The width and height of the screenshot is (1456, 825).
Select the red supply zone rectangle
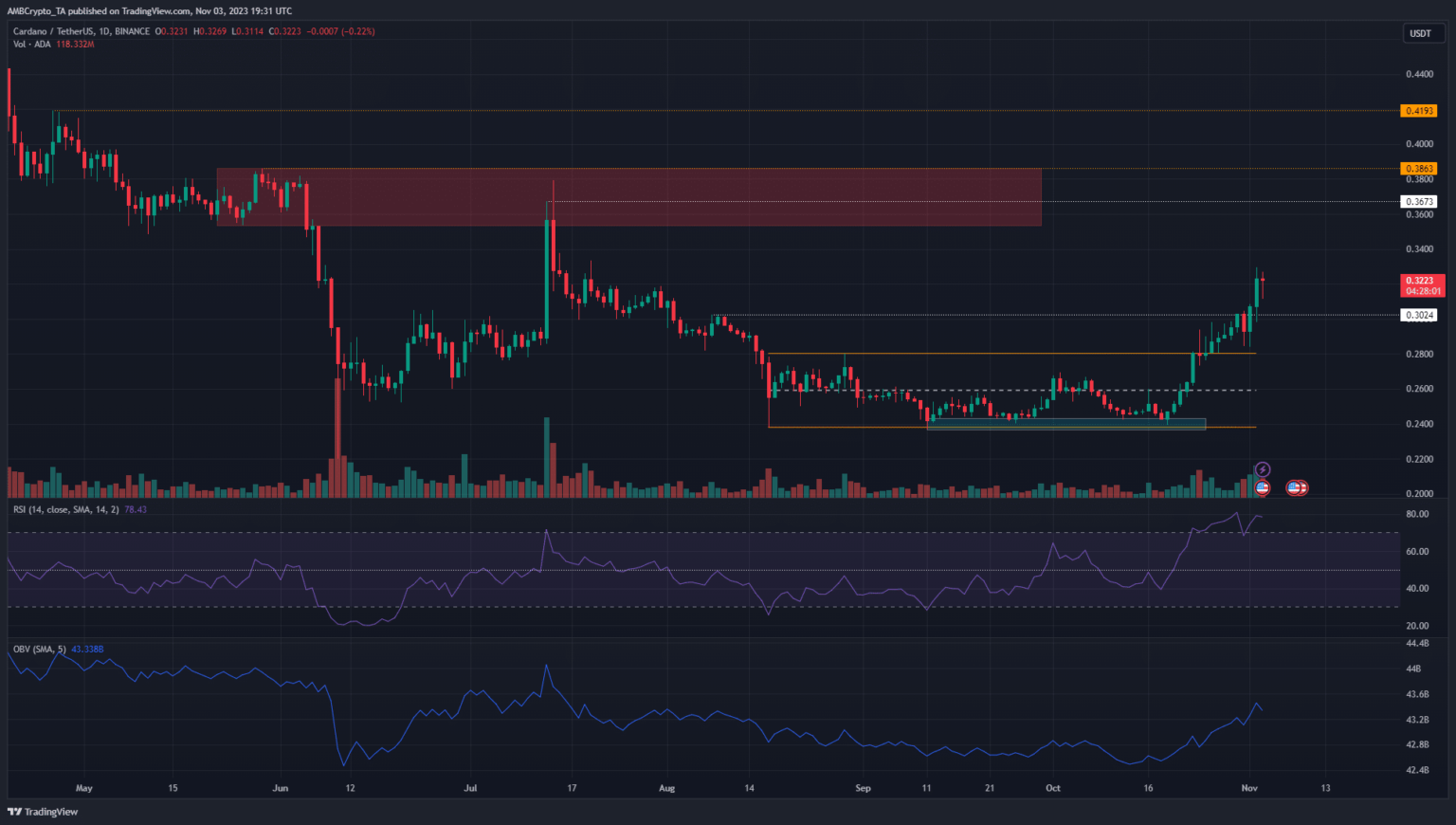pyautogui.click(x=628, y=196)
